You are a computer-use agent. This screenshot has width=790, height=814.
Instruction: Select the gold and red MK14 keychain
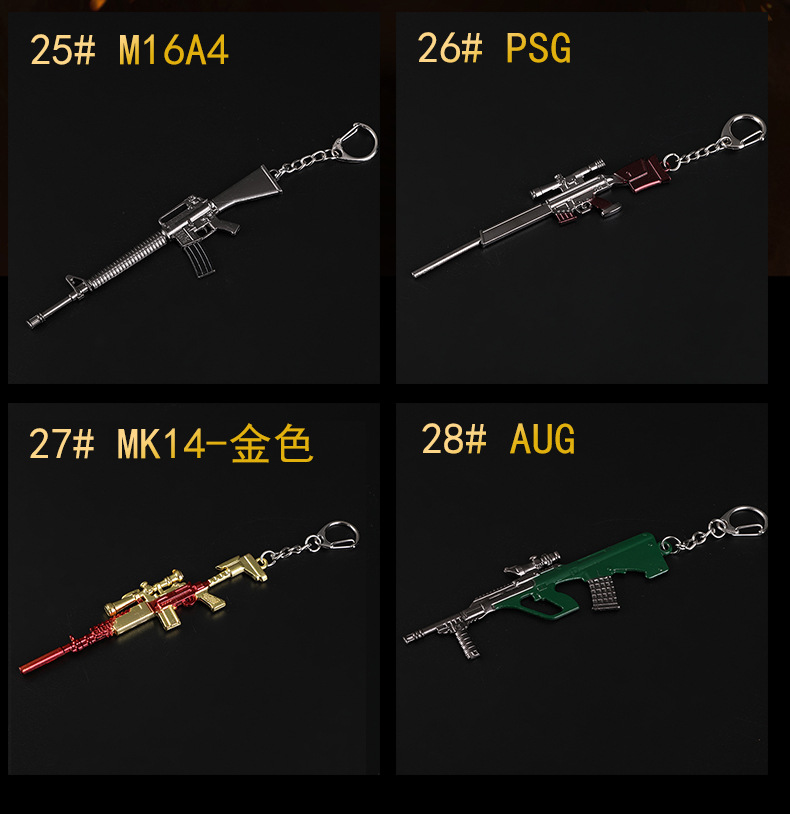[189, 597]
